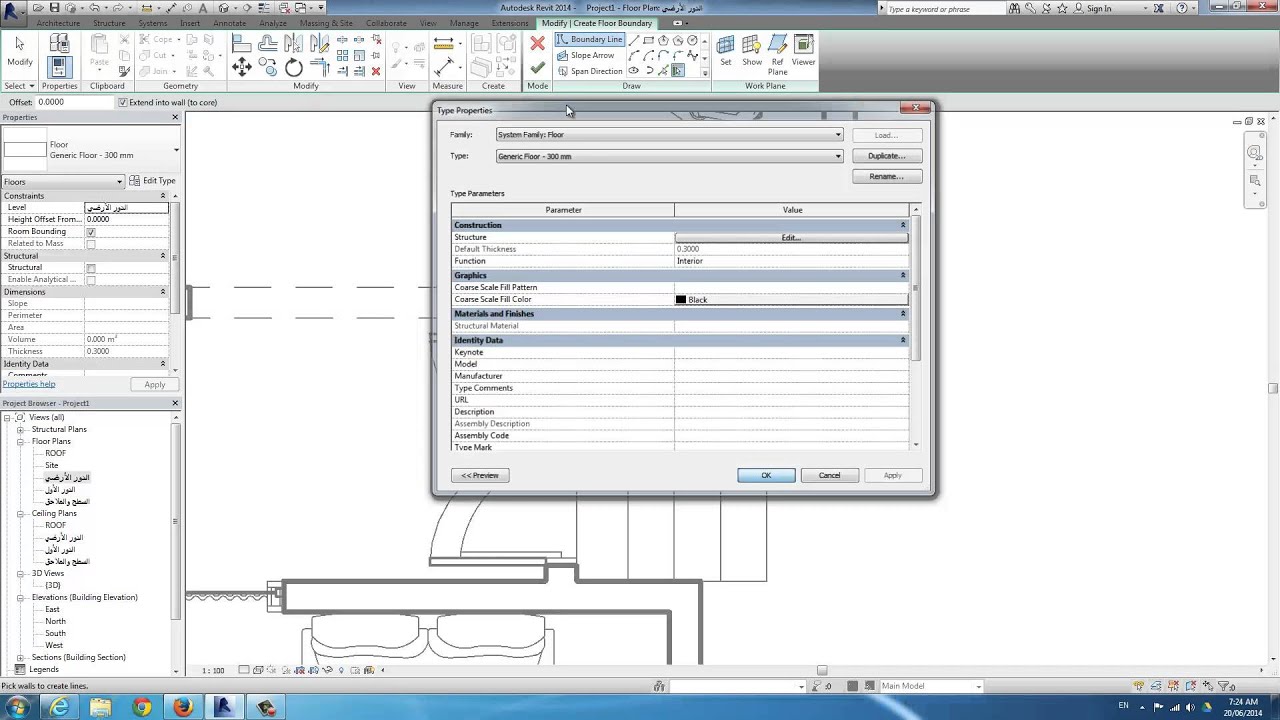Toggle the Room Bounding checkbox
The height and width of the screenshot is (720, 1280).
pos(91,232)
